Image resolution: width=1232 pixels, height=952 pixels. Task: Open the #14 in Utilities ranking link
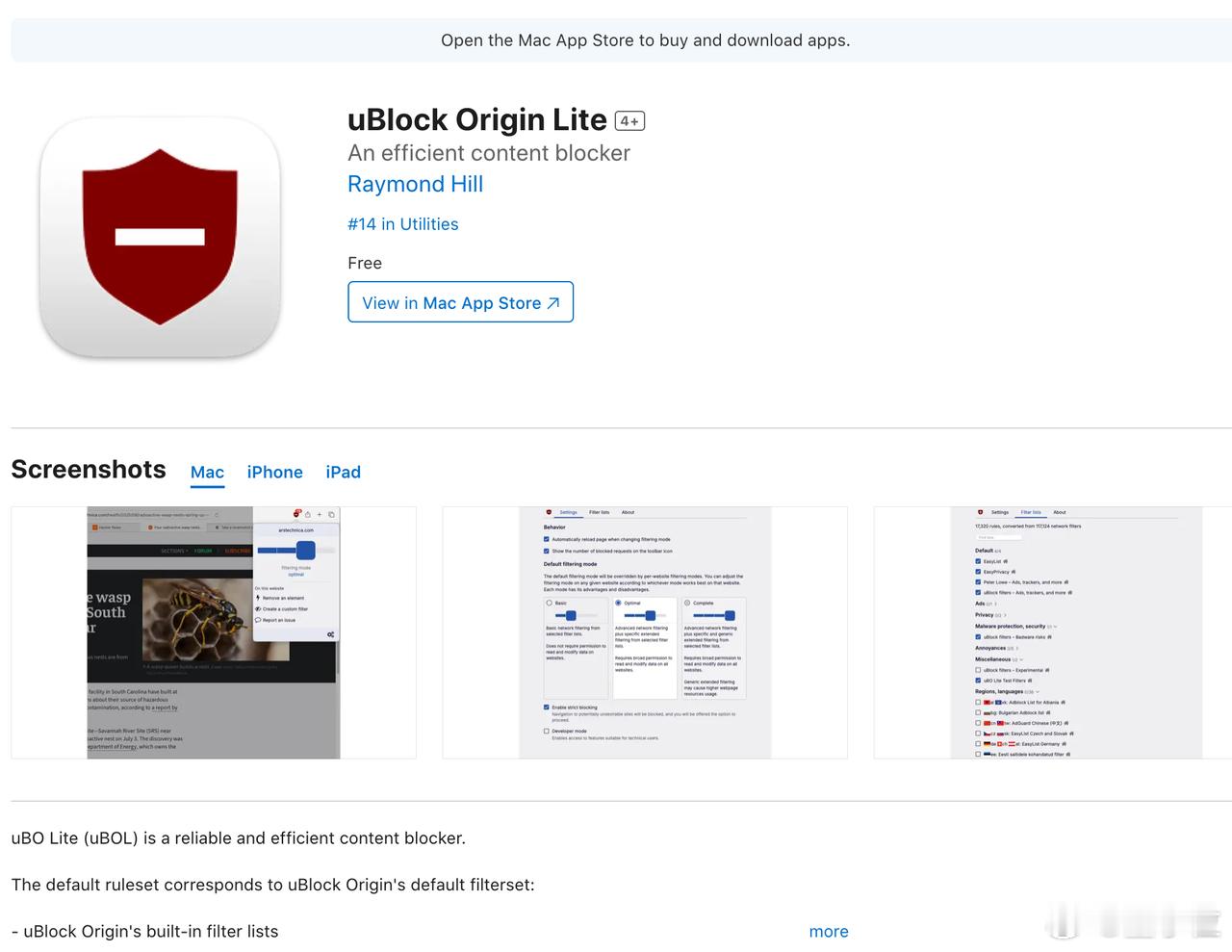pos(402,224)
